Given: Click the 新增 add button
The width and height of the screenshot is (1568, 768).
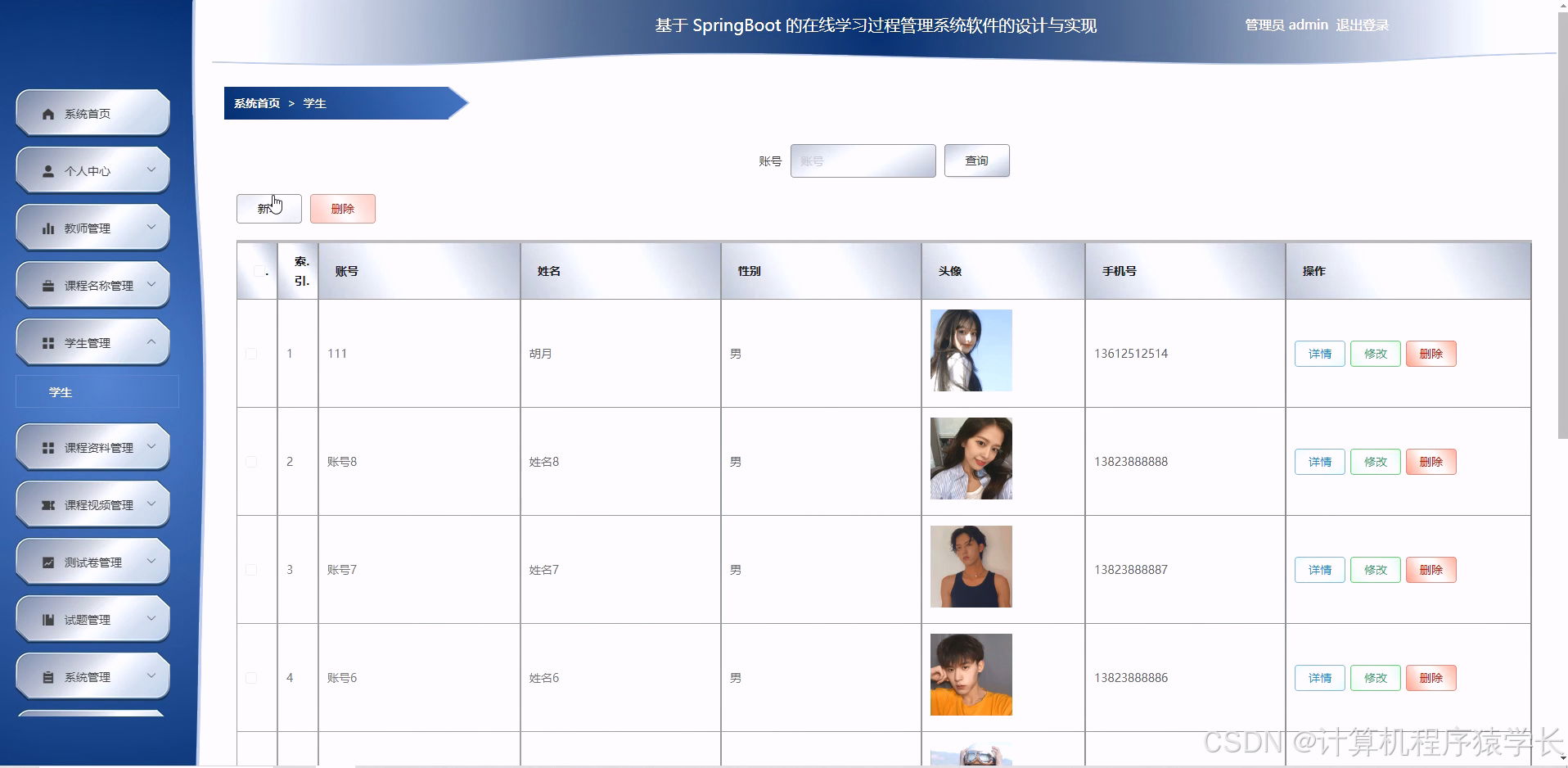Looking at the screenshot, I should (269, 209).
